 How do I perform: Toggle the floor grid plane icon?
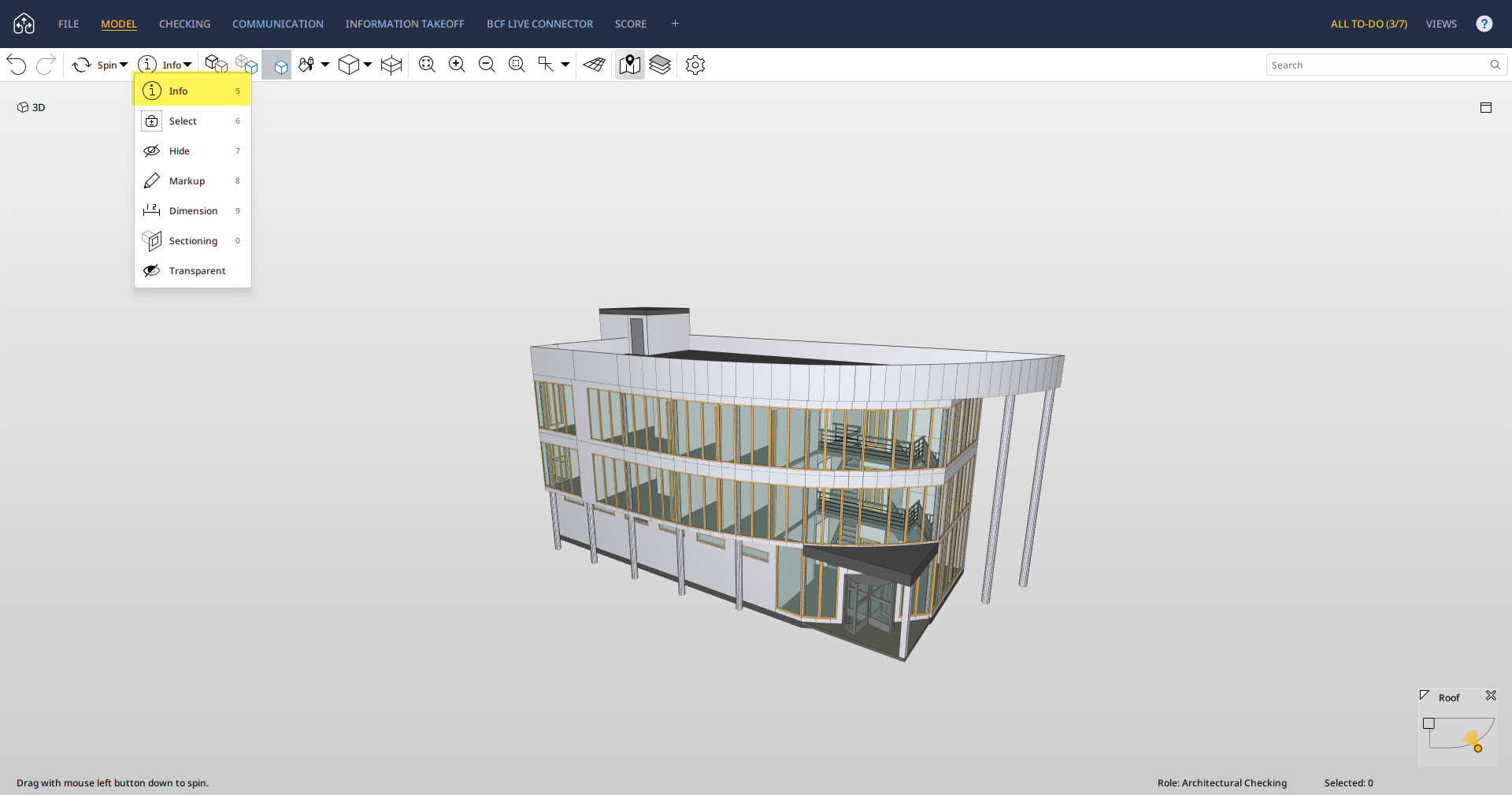coord(595,65)
